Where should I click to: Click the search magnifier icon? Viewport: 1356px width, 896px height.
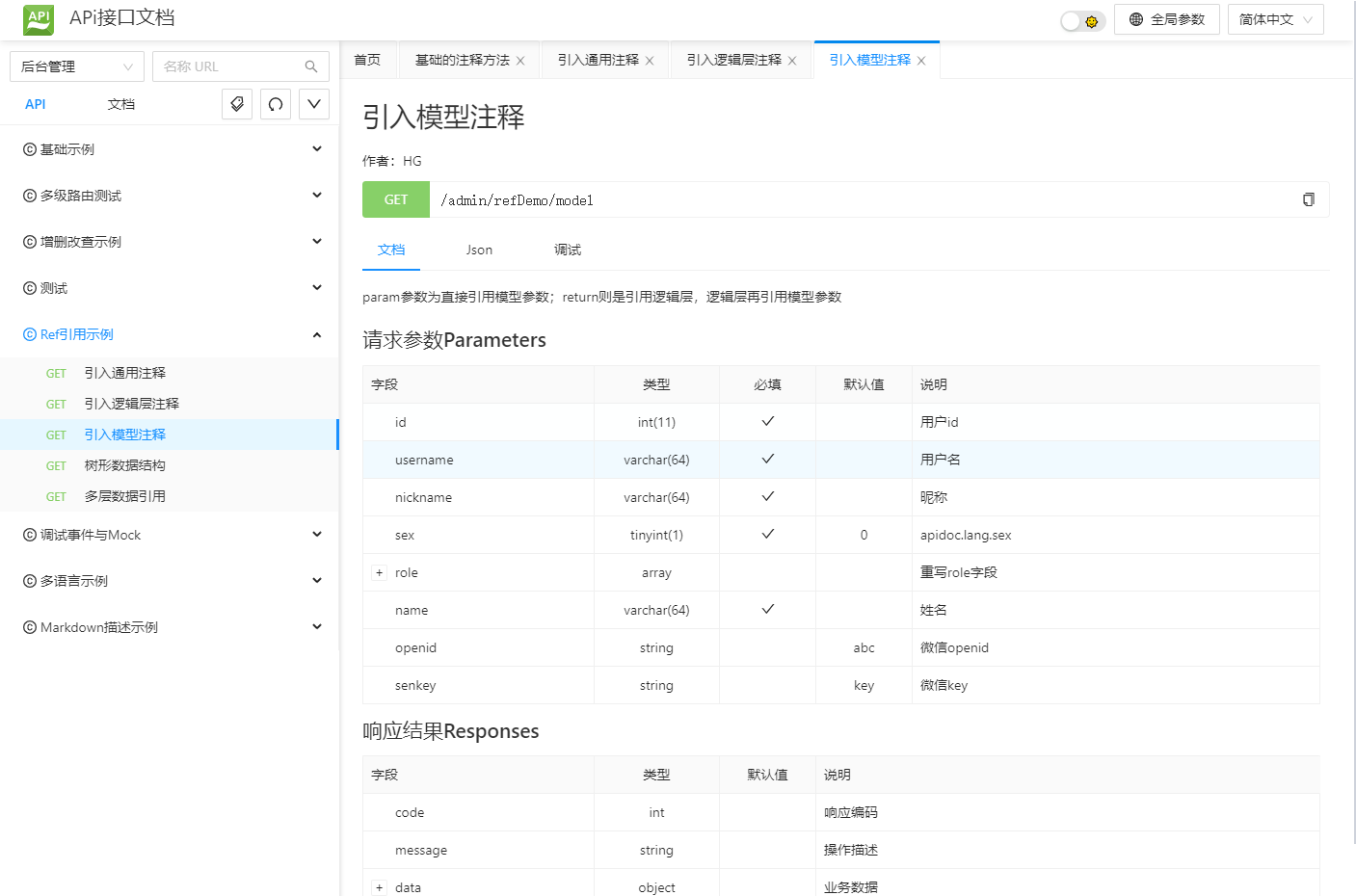[311, 66]
